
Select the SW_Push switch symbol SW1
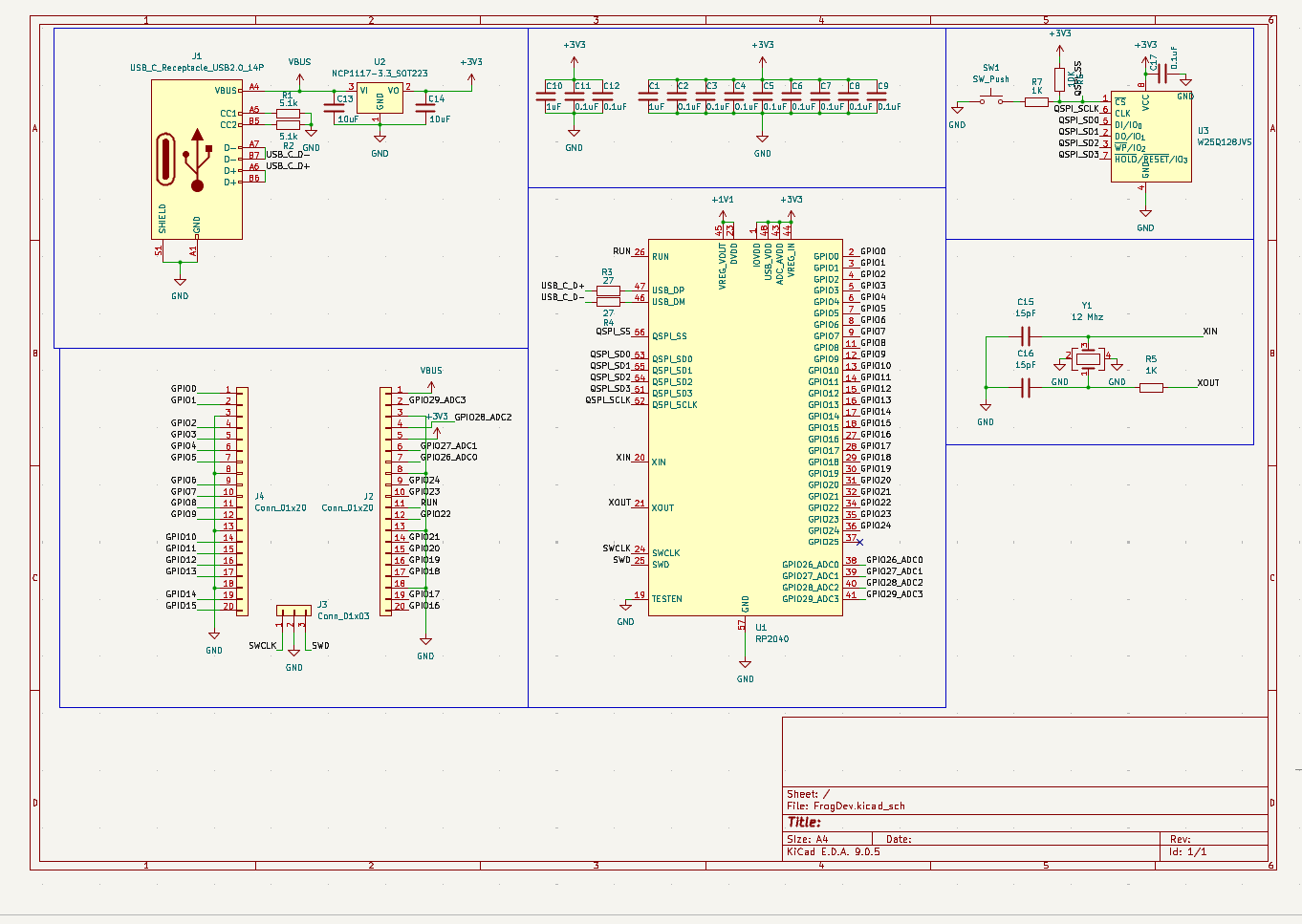coord(990,98)
